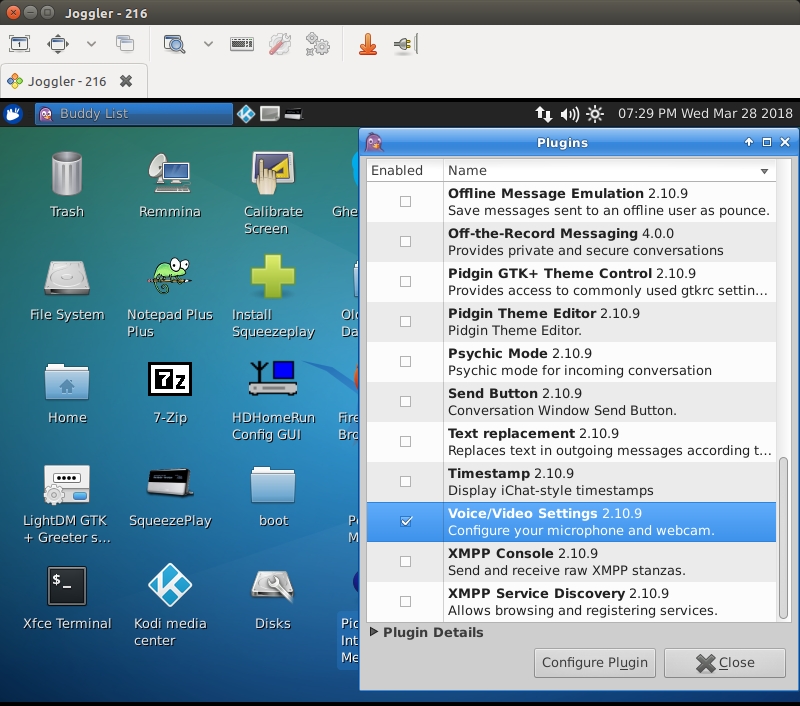The width and height of the screenshot is (800, 706).
Task: Enable the Text replacement plugin checkbox
Action: [x=406, y=441]
